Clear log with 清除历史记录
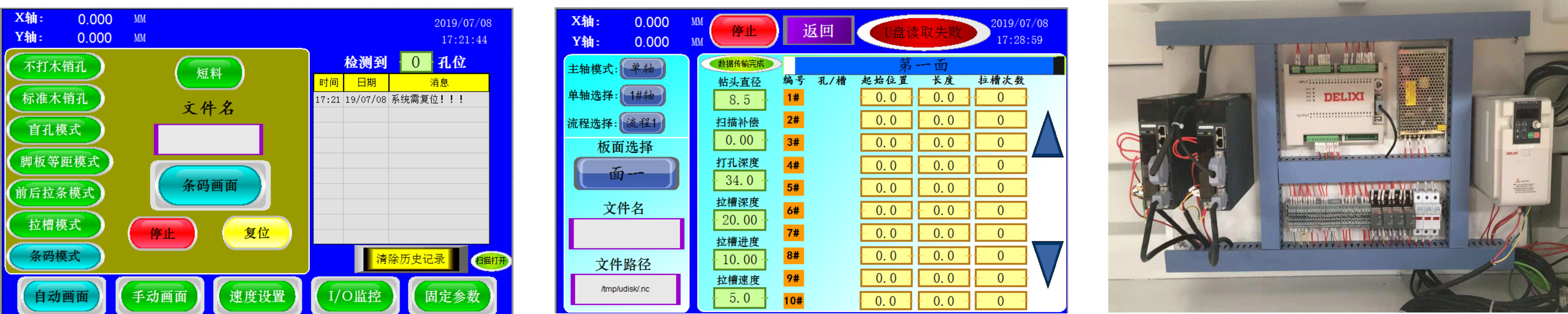The width and height of the screenshot is (1568, 314). pos(411,259)
